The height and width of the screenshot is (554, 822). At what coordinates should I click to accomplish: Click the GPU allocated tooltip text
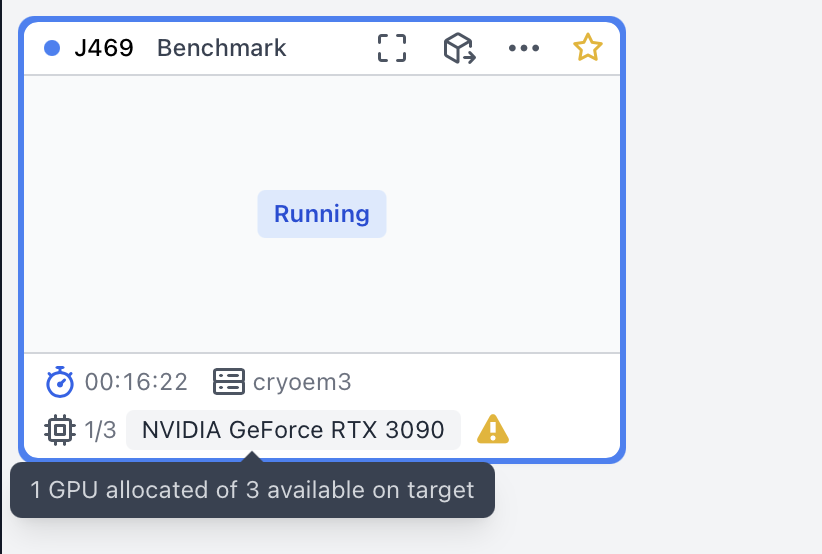252,490
